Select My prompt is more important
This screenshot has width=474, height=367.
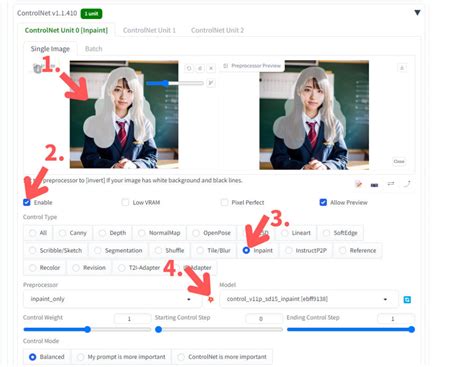click(x=121, y=357)
